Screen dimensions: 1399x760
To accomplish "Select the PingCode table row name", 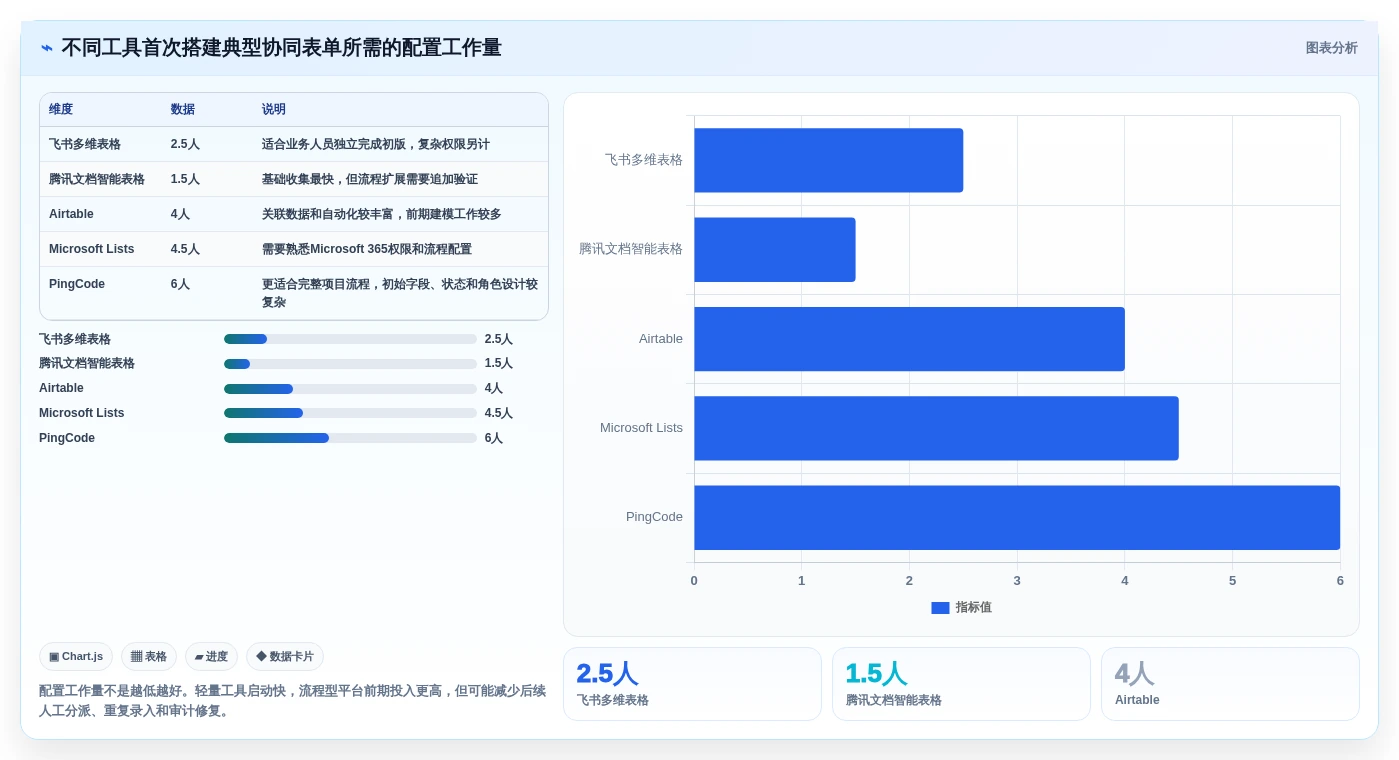I will (77, 284).
